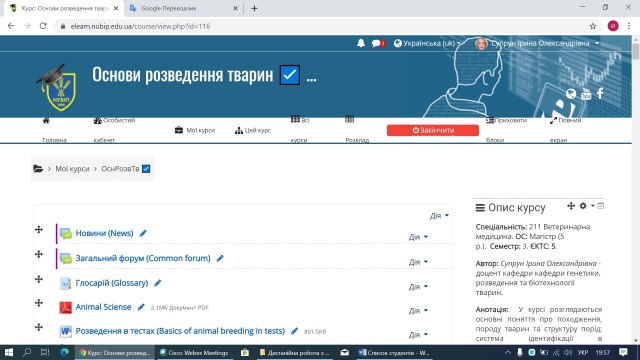
Task: Open Дія dropdown for Загальний форум
Action: tap(418, 262)
